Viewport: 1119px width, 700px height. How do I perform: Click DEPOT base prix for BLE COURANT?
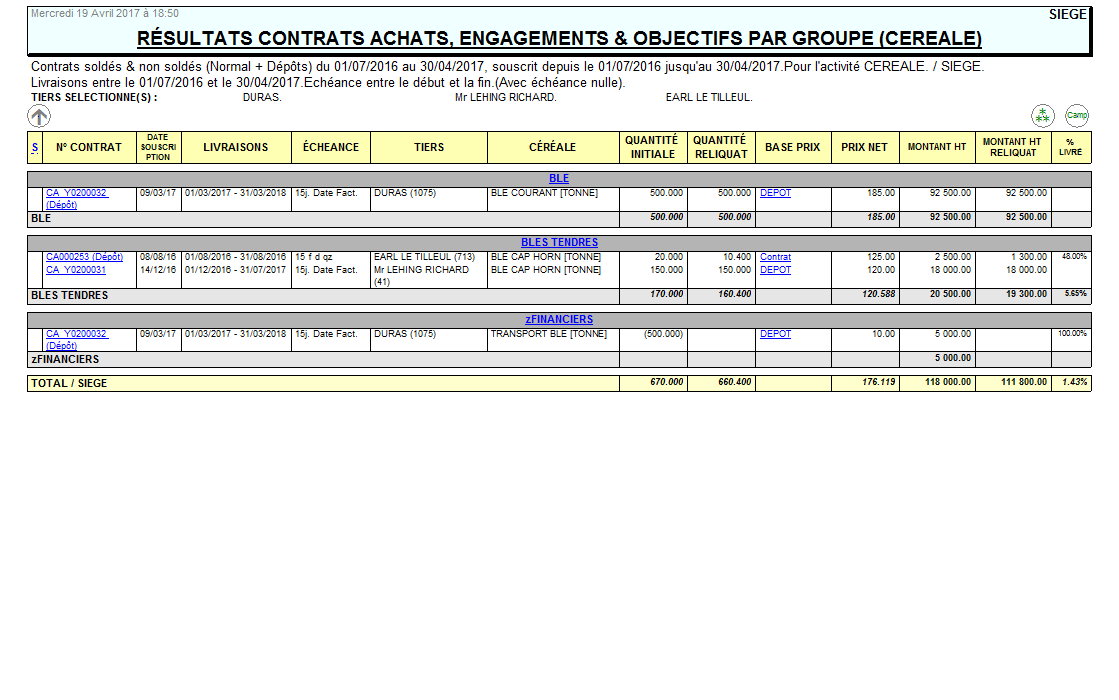775,193
